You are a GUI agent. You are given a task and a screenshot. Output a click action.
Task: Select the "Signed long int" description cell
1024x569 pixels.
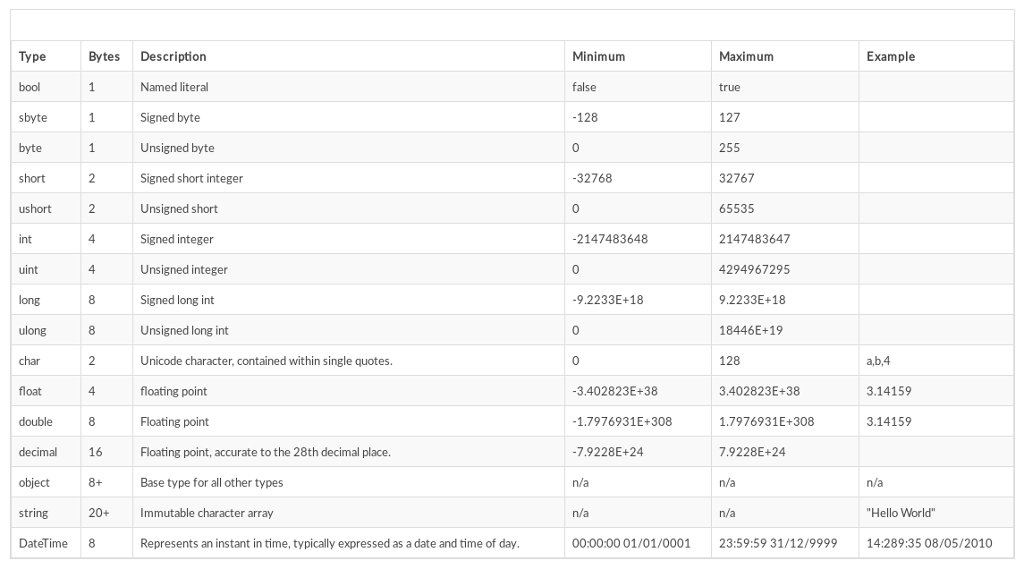click(x=178, y=300)
